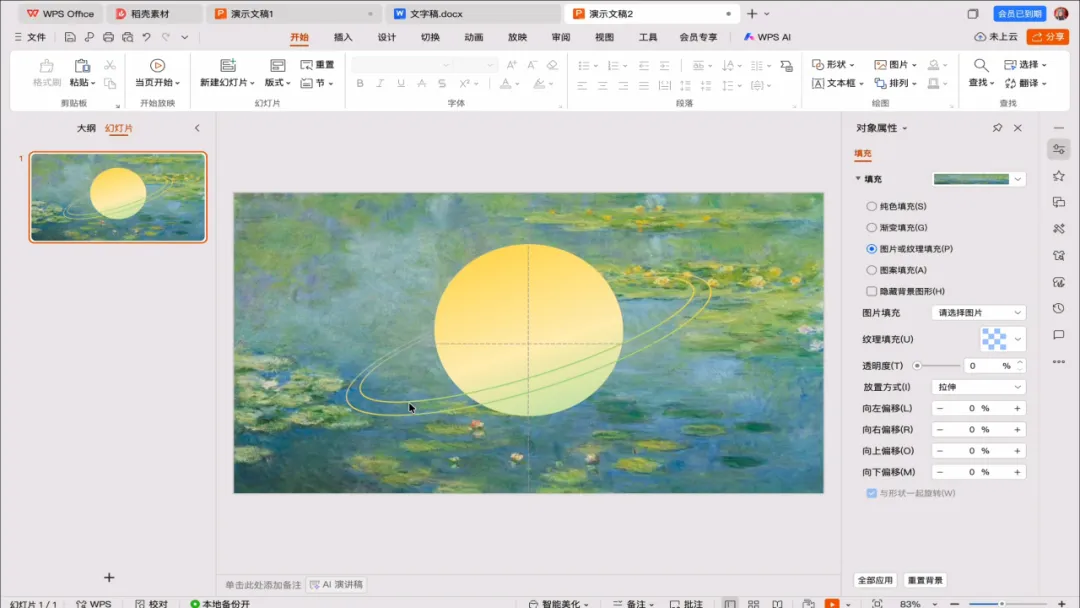
Task: Click the Undo arrow icon
Action: pos(147,37)
